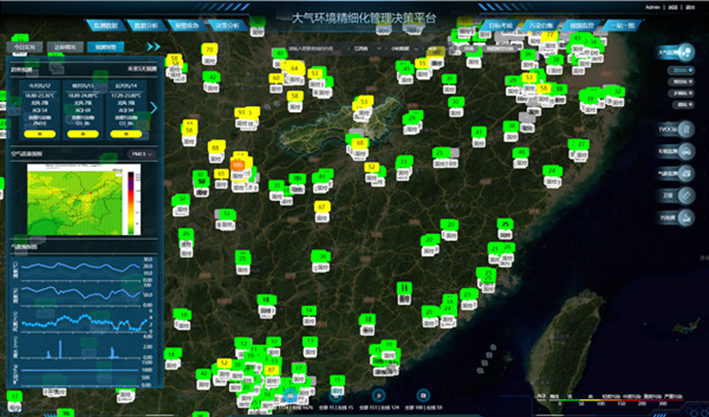
Task: Open the province dropdown in the search bar
Action: tap(368, 48)
